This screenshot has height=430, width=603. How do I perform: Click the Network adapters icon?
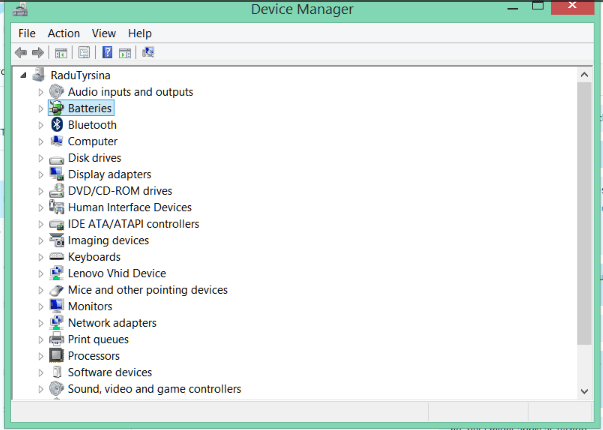[x=57, y=323]
